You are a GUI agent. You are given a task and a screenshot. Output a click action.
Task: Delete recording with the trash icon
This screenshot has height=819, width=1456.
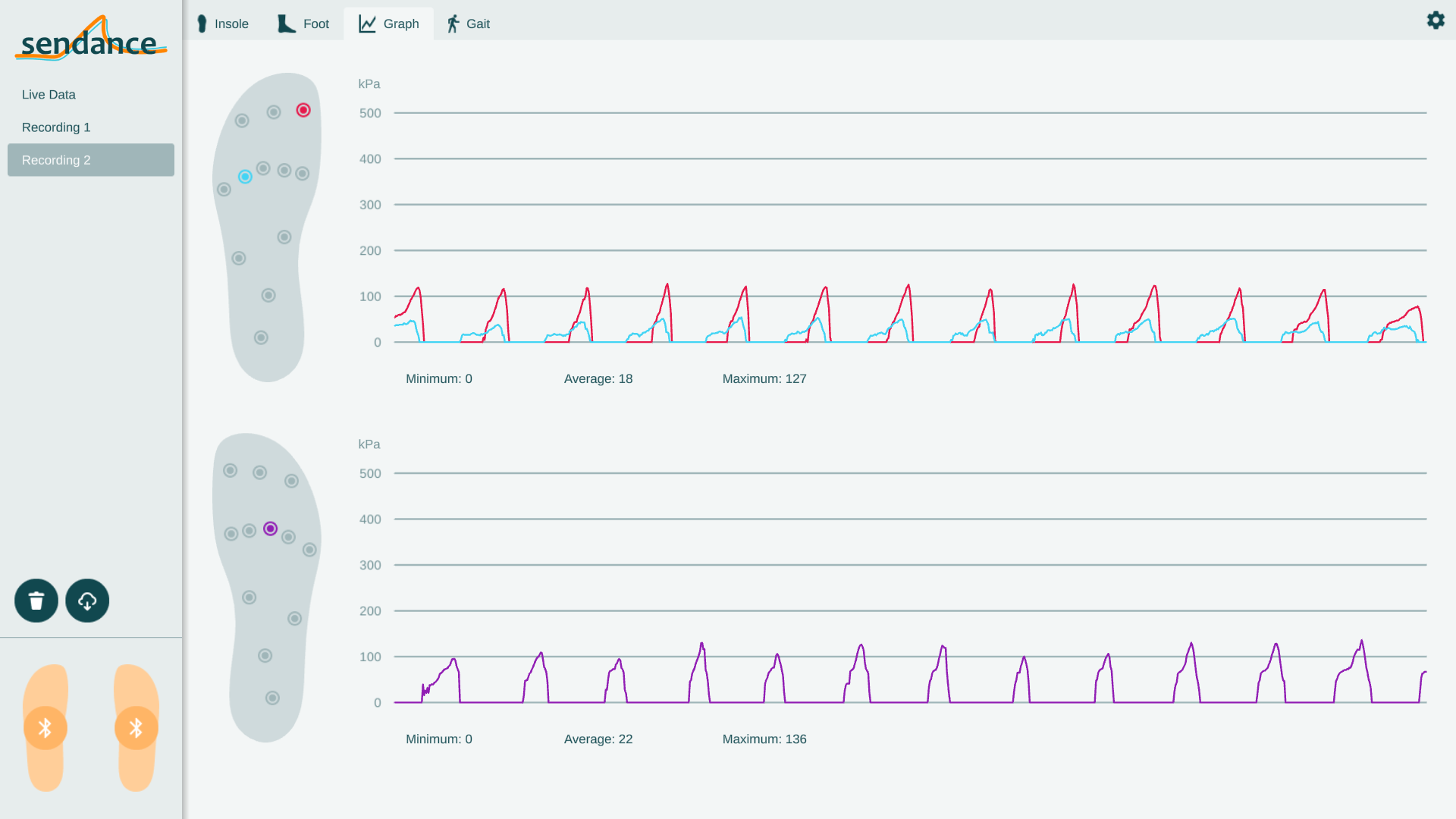click(x=36, y=601)
